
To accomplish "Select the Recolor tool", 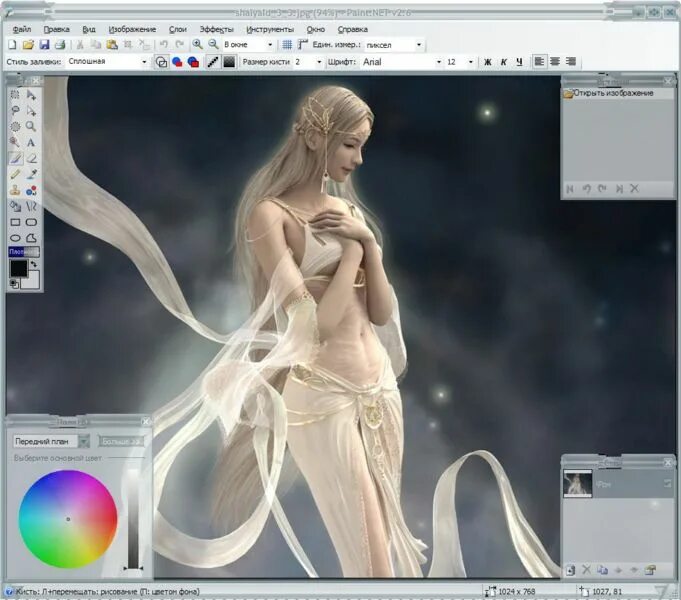I will (31, 190).
